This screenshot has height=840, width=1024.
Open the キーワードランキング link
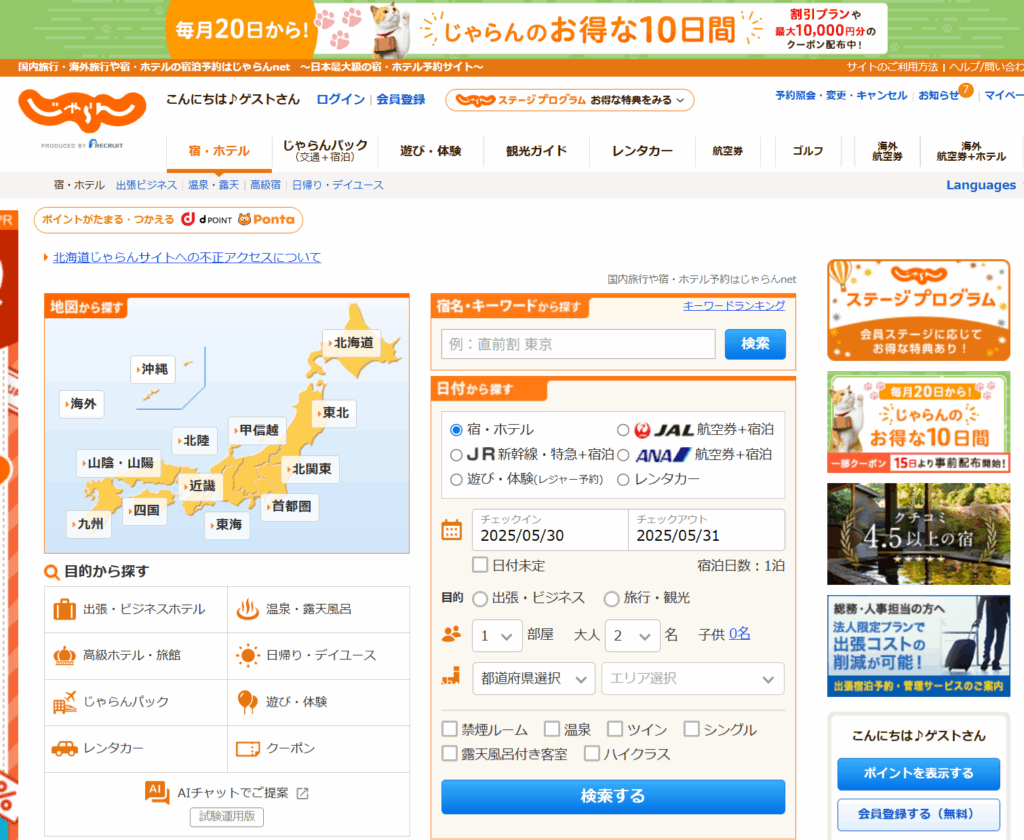734,305
